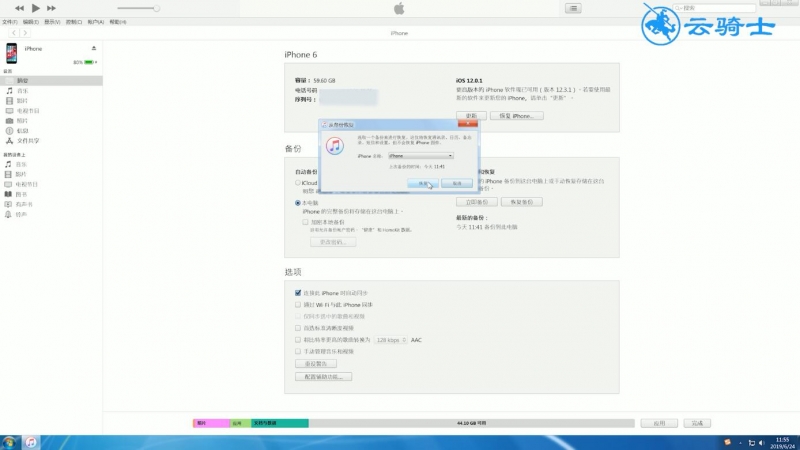800x450 pixels.
Task: Click the 应用 apply button at the bottom
Action: pyautogui.click(x=659, y=423)
